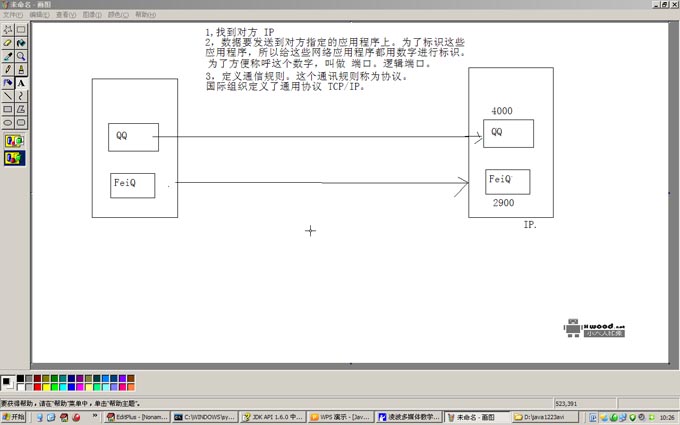Select the dark gray palette color
The image size is (680, 425).
[x=29, y=379]
